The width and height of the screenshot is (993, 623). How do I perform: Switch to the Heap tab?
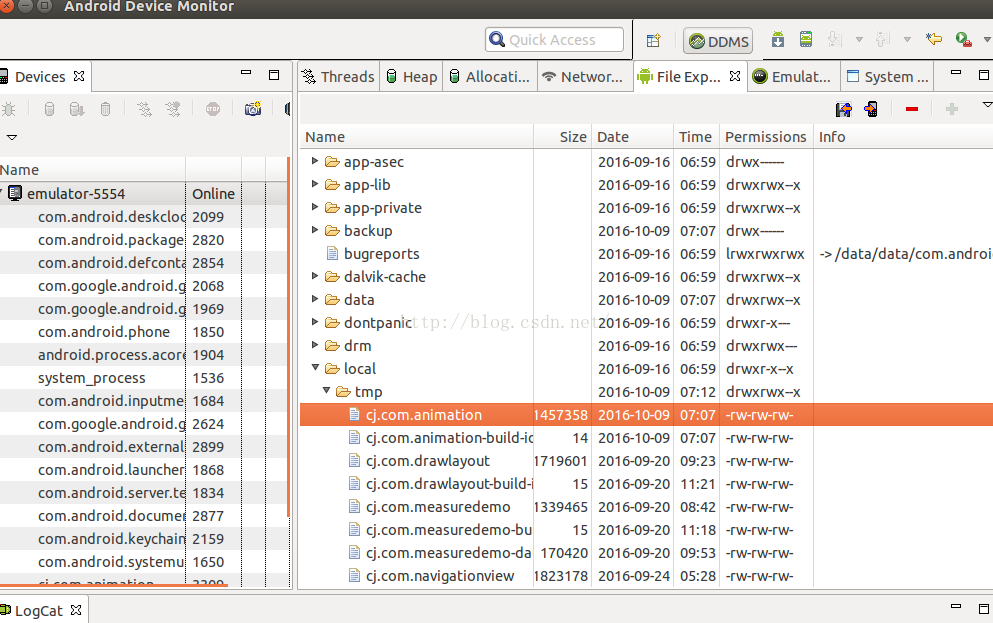click(x=410, y=77)
